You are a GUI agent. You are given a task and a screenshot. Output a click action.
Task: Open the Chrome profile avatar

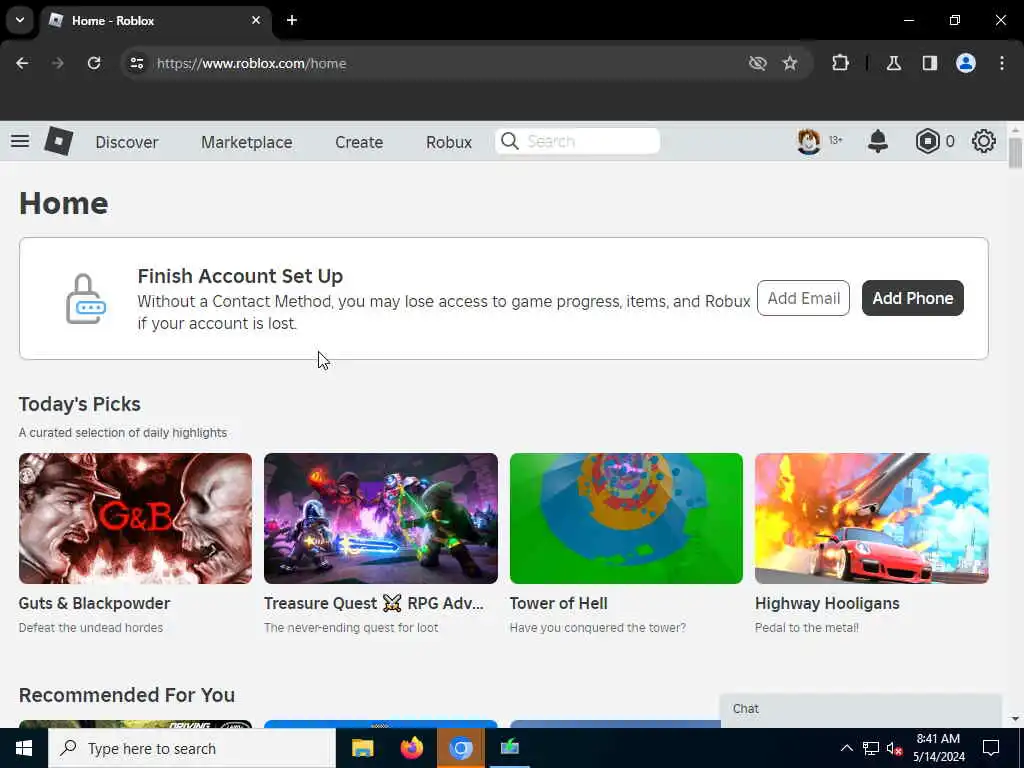click(x=966, y=63)
